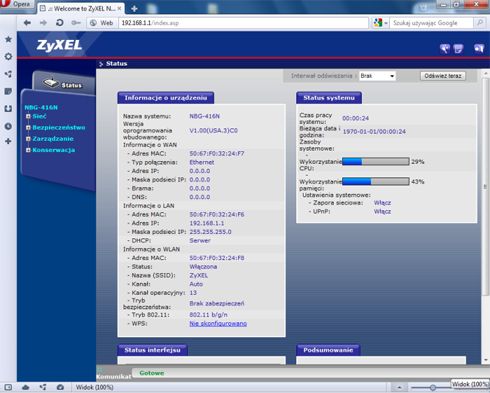Open the Zarządzanie menu item
The height and width of the screenshot is (393, 490).
(53, 139)
